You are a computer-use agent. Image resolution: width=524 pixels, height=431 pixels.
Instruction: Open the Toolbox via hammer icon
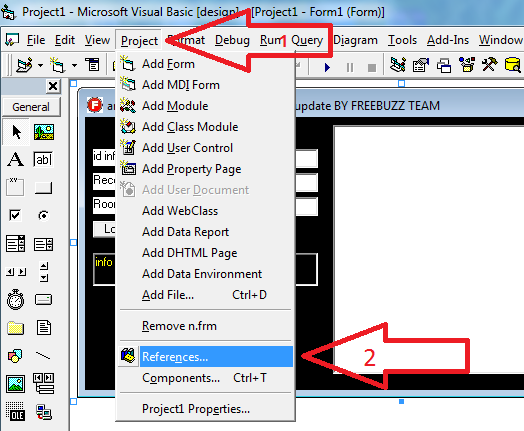[x=490, y=65]
